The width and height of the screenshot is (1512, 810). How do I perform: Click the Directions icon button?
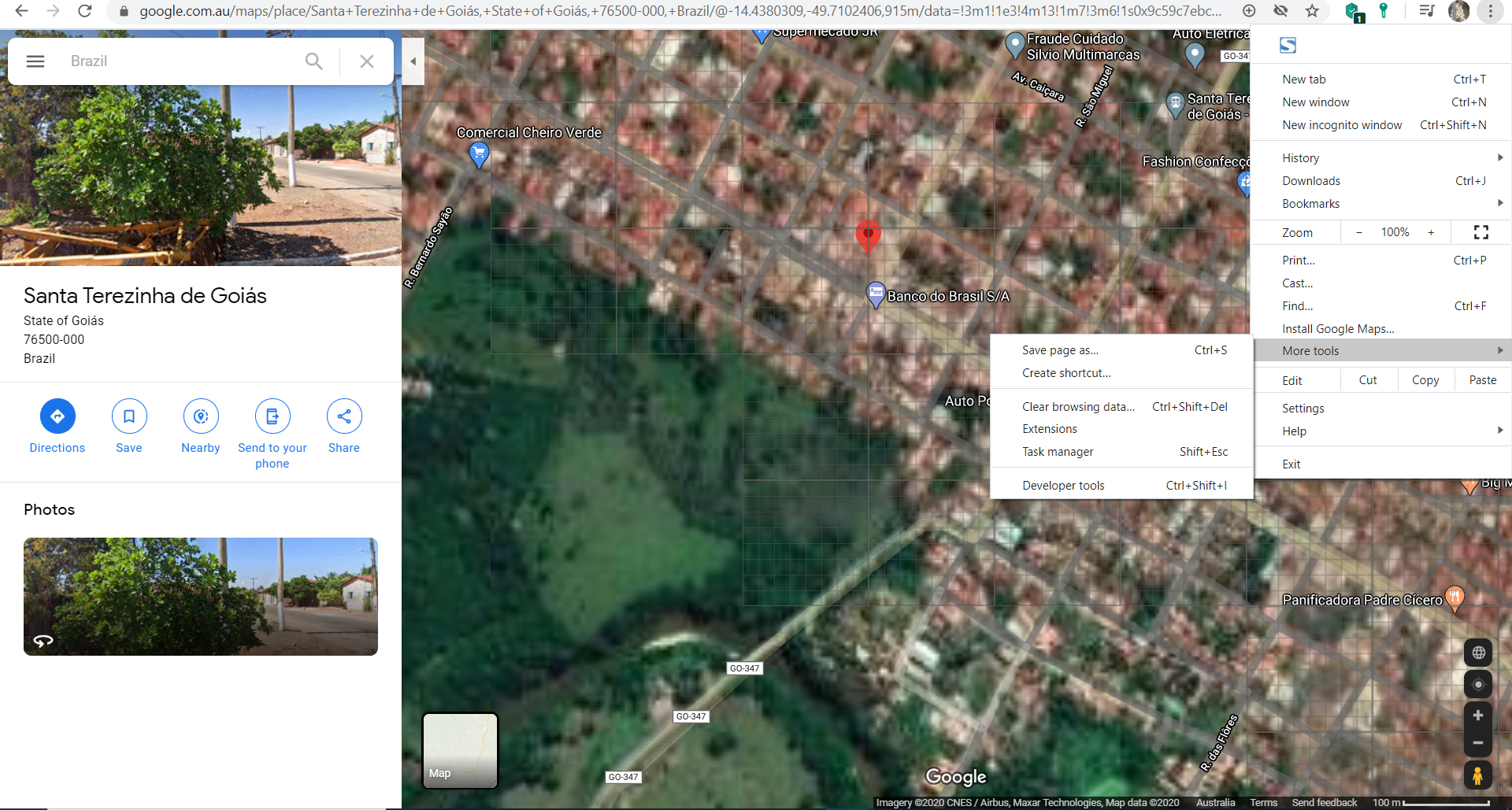click(57, 416)
